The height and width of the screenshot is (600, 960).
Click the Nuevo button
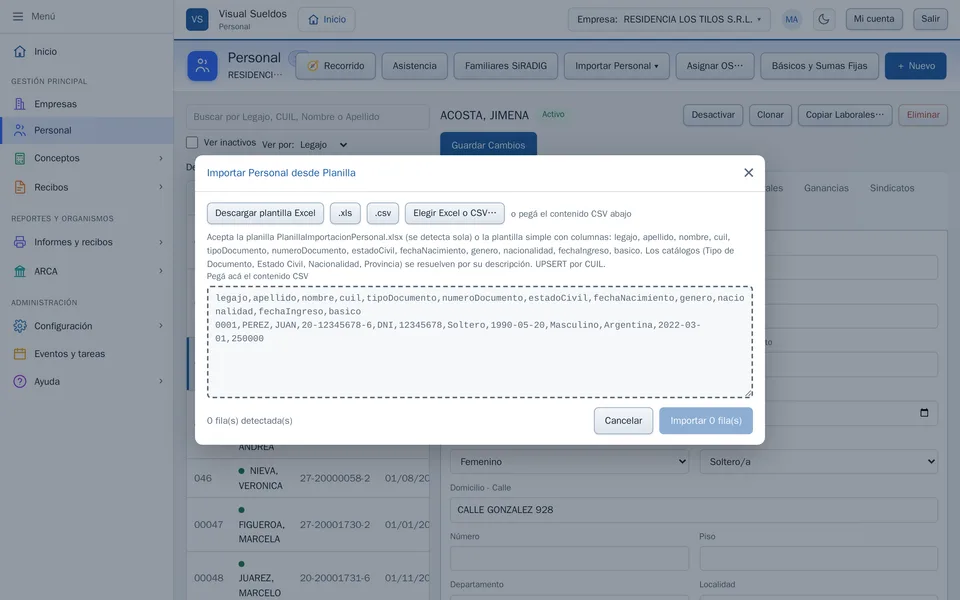pyautogui.click(x=915, y=66)
